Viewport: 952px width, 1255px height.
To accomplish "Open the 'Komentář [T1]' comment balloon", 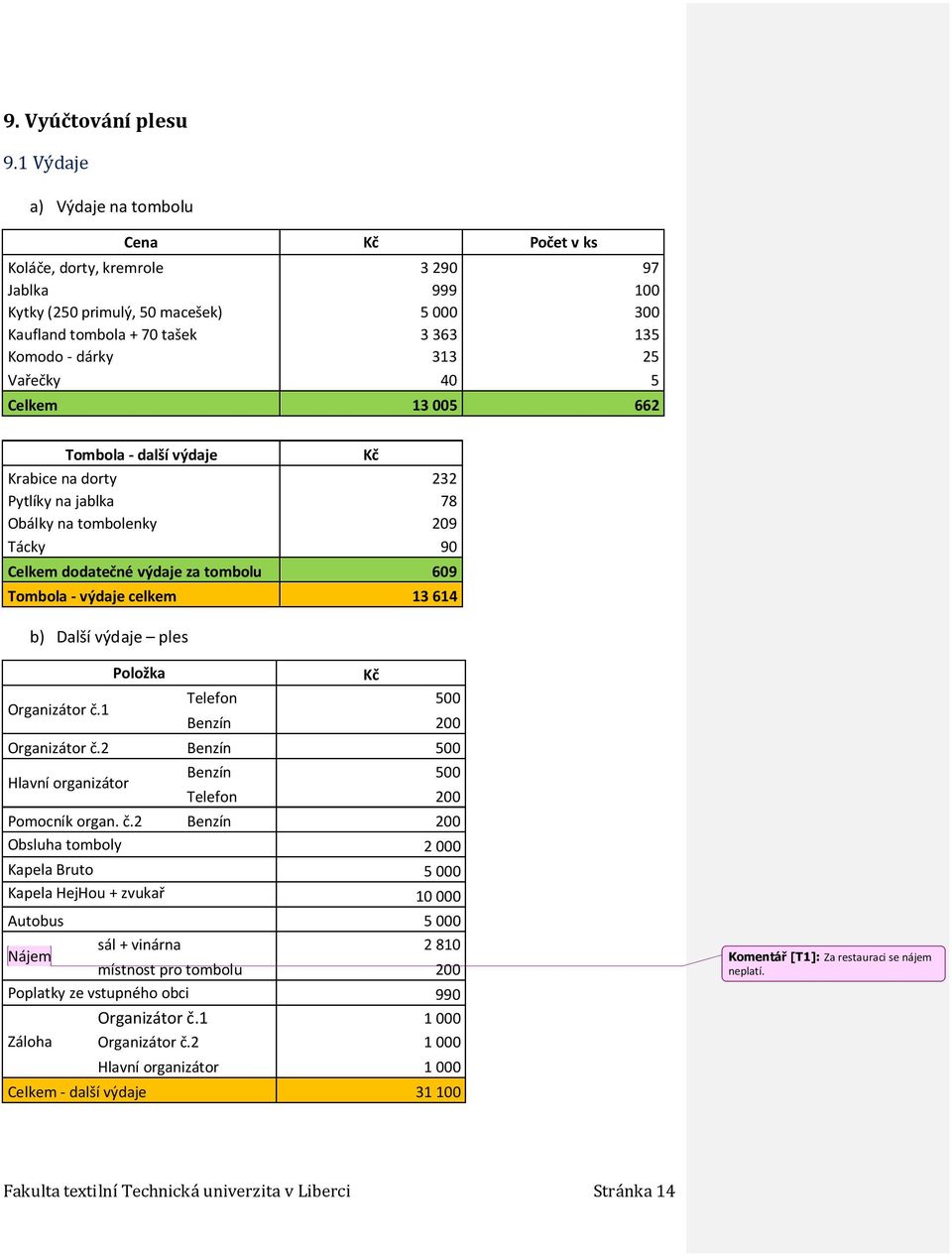I will 833,964.
